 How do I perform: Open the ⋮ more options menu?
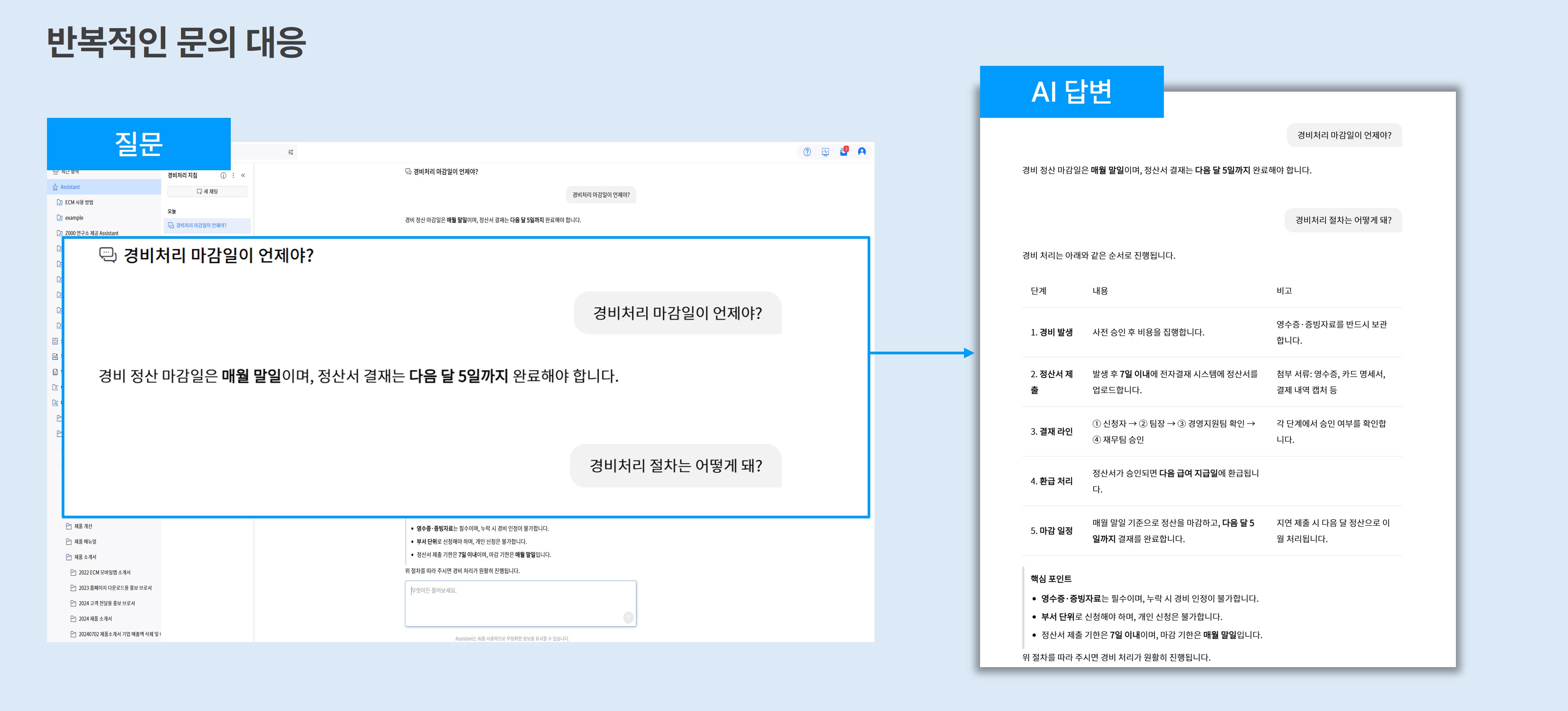click(x=233, y=176)
